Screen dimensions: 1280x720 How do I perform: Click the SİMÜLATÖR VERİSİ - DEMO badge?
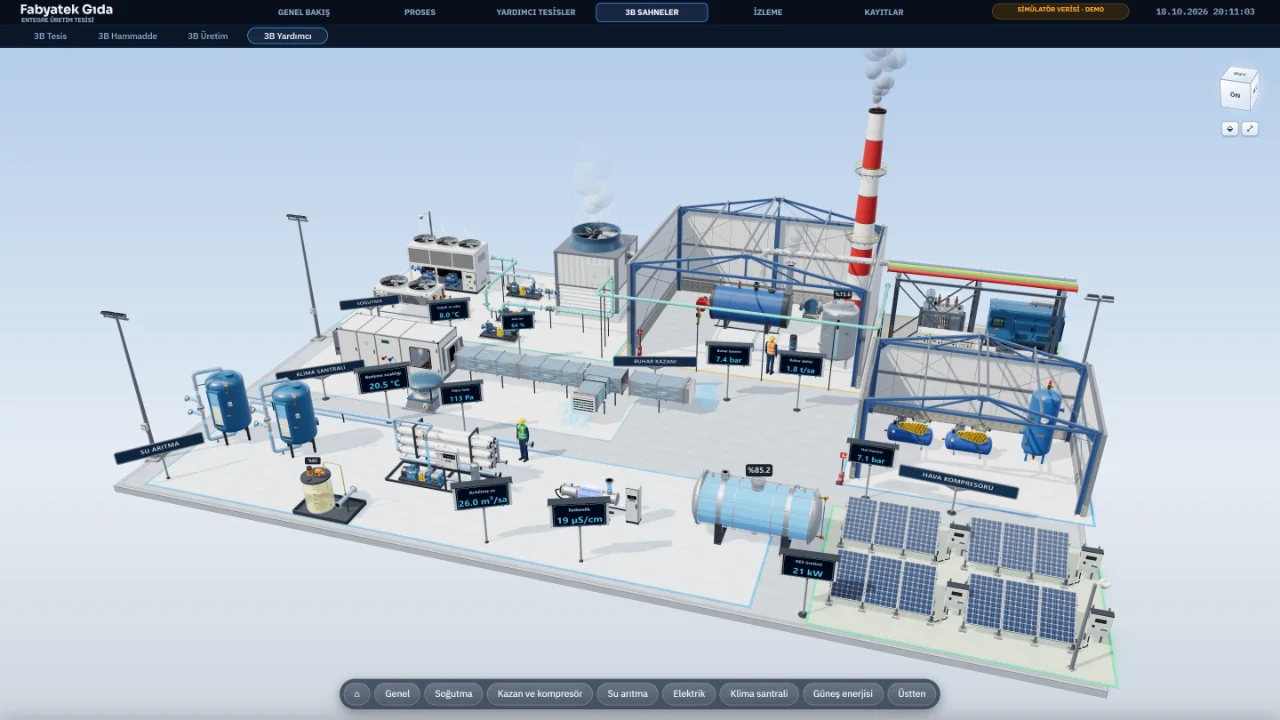click(x=1060, y=11)
